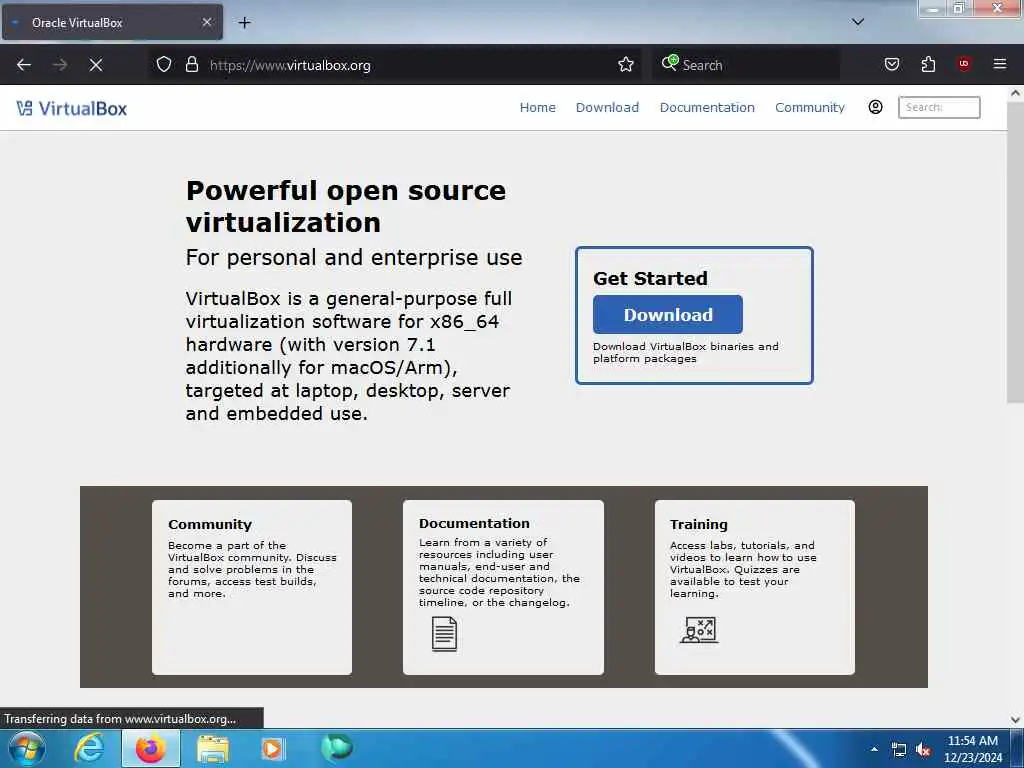Click the forward navigation arrow
The height and width of the screenshot is (768, 1024).
coord(60,65)
